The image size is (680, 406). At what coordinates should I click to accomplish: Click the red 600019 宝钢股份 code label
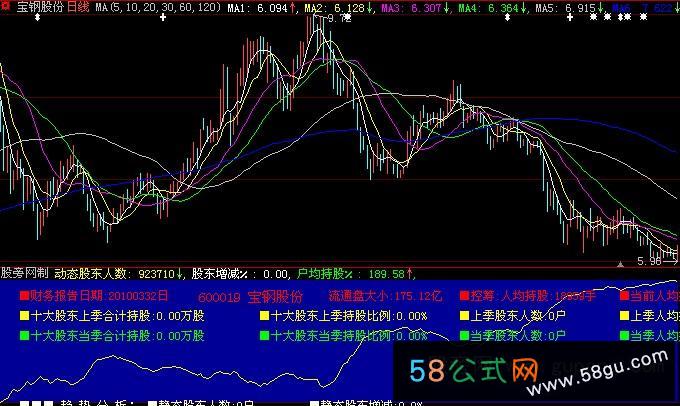(x=250, y=297)
